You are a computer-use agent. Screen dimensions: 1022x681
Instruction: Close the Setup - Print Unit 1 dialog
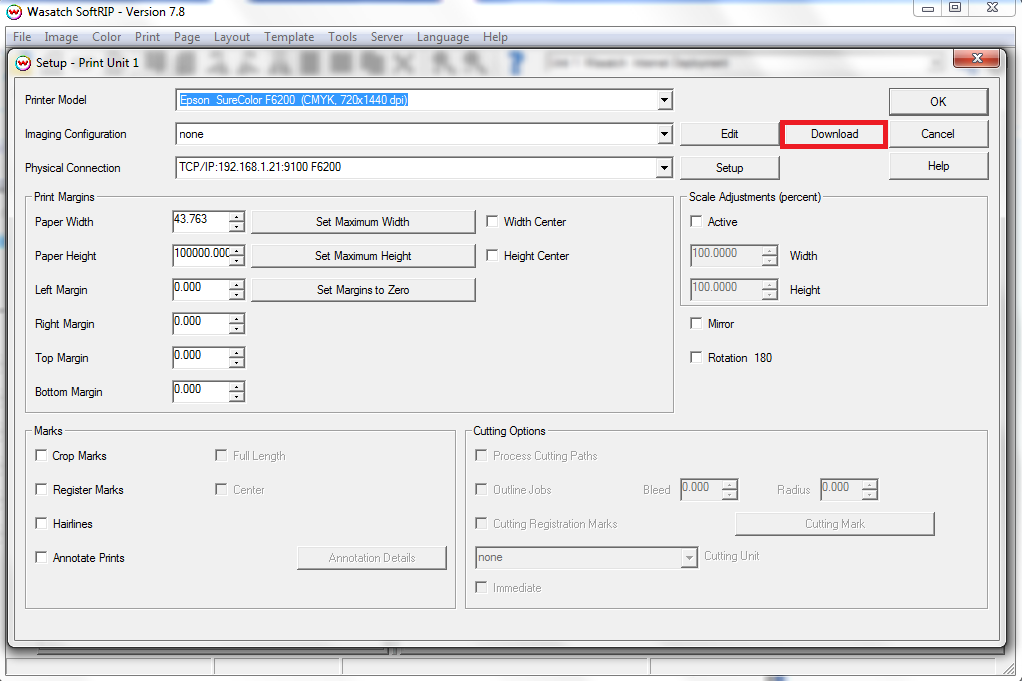(x=976, y=59)
